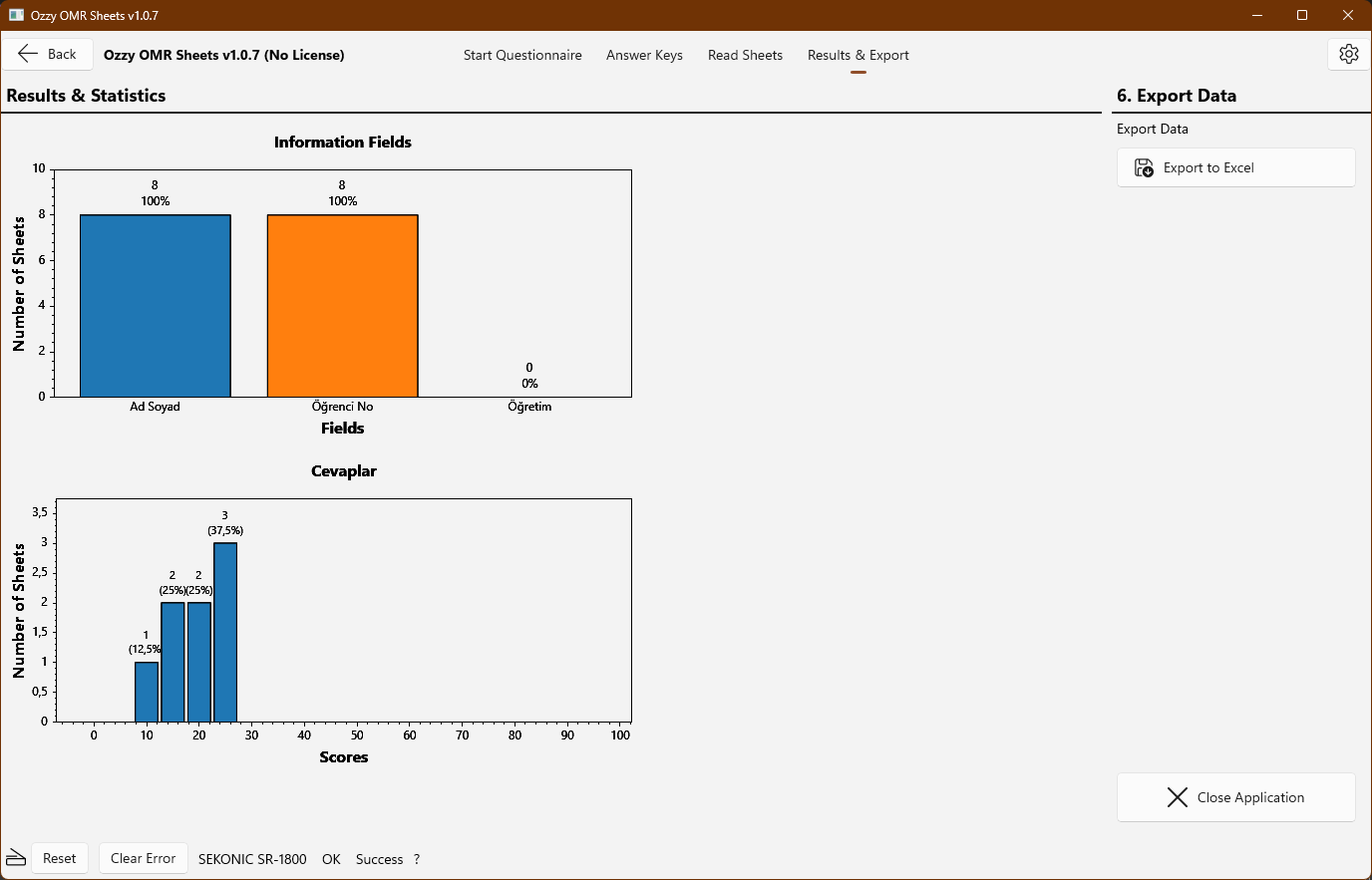Switch to the Answer Keys tab
Screen dimensions: 1372x880
tap(644, 55)
